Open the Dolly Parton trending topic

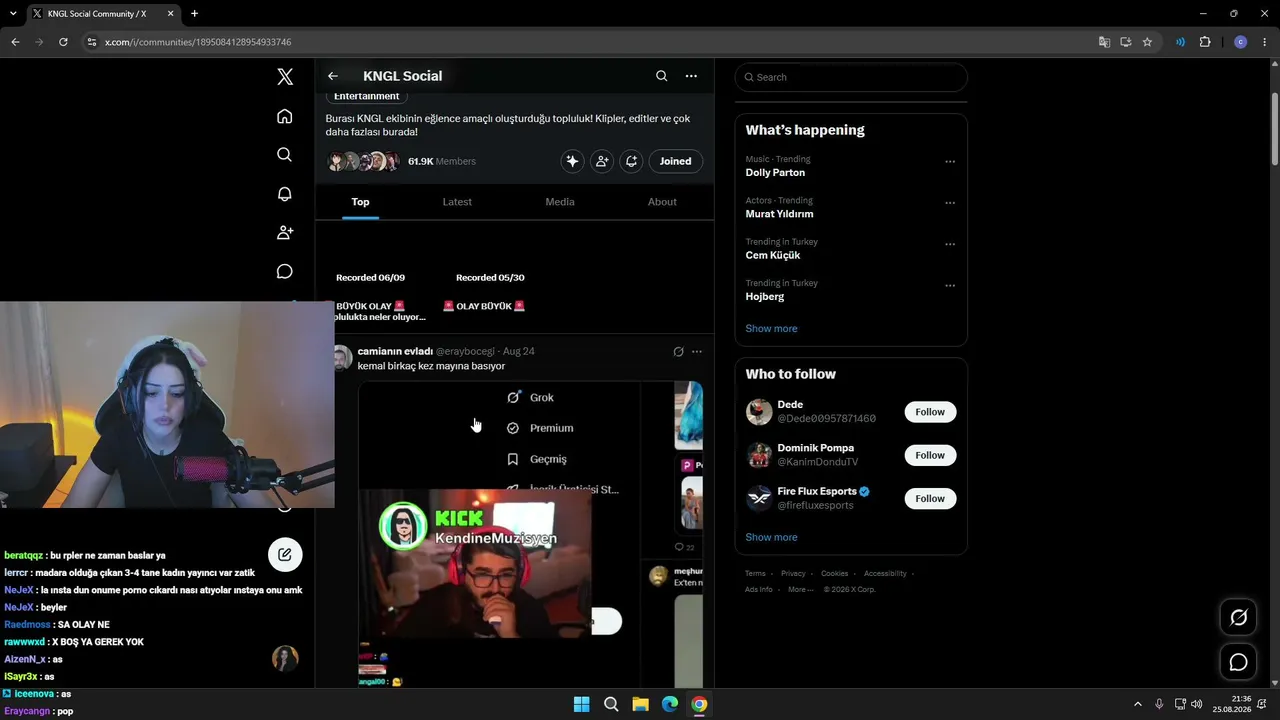[x=775, y=173]
